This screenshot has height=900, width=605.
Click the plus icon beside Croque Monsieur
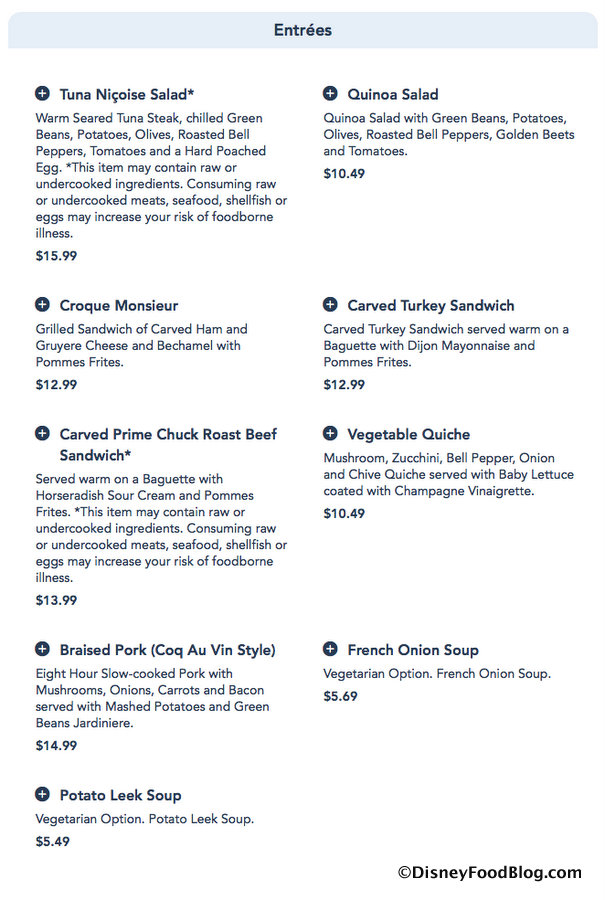42,305
